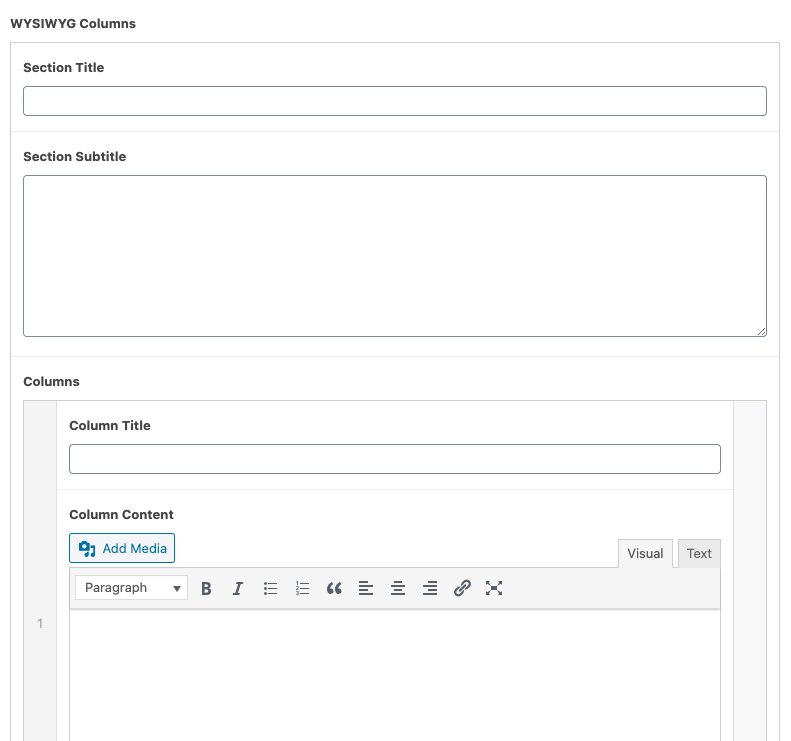Click inside the Section Subtitle textarea
791x741 pixels.
pos(394,256)
